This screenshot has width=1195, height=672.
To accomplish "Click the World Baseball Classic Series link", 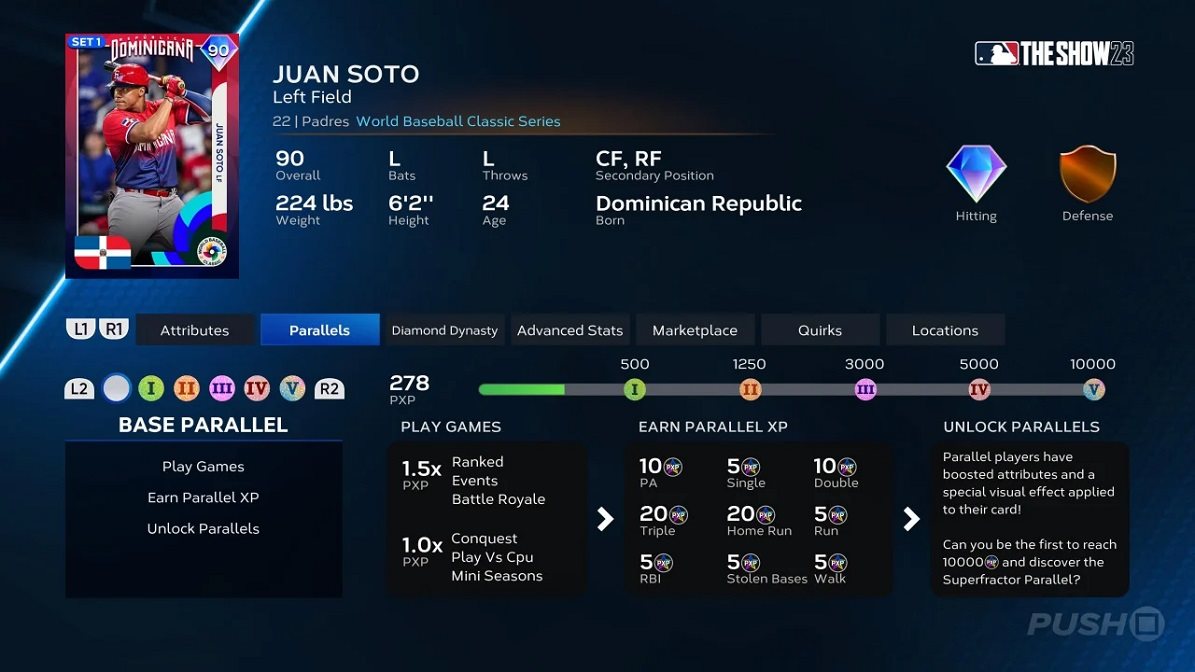I will click(x=458, y=121).
